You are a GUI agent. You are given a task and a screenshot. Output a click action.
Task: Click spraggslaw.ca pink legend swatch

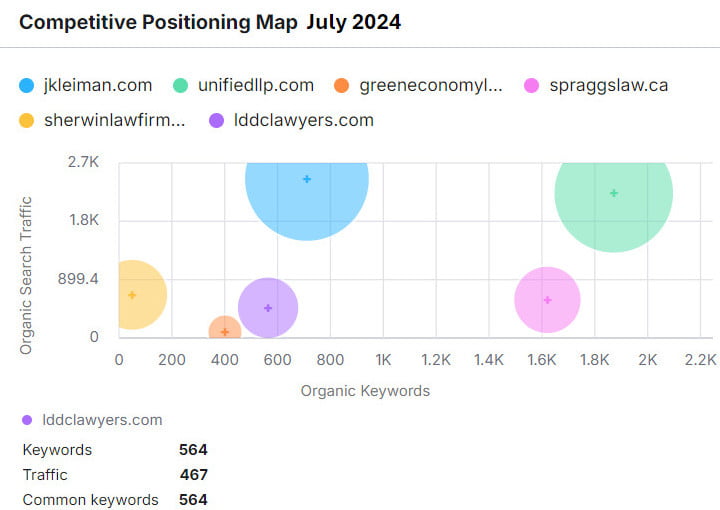[532, 86]
